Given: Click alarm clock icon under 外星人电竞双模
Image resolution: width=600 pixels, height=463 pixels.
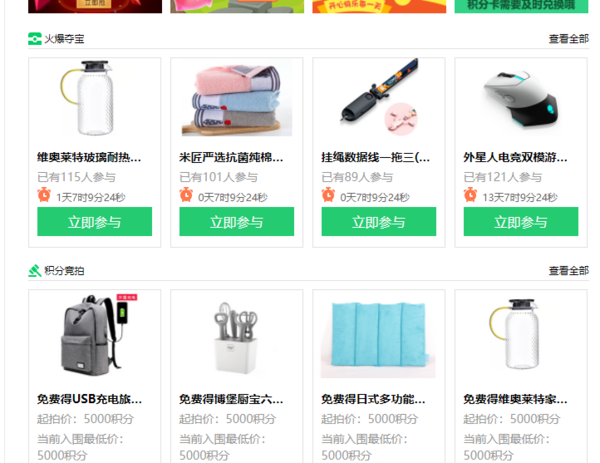Looking at the screenshot, I should [470, 195].
